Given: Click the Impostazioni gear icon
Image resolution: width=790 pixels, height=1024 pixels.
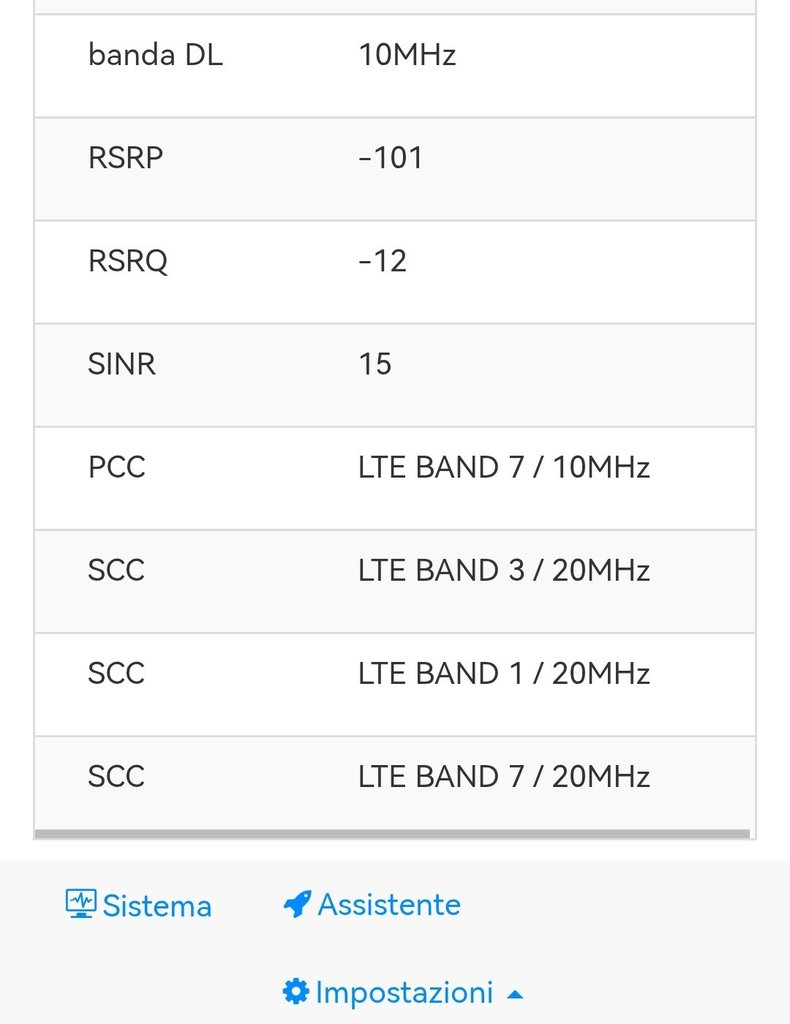Looking at the screenshot, I should (296, 992).
